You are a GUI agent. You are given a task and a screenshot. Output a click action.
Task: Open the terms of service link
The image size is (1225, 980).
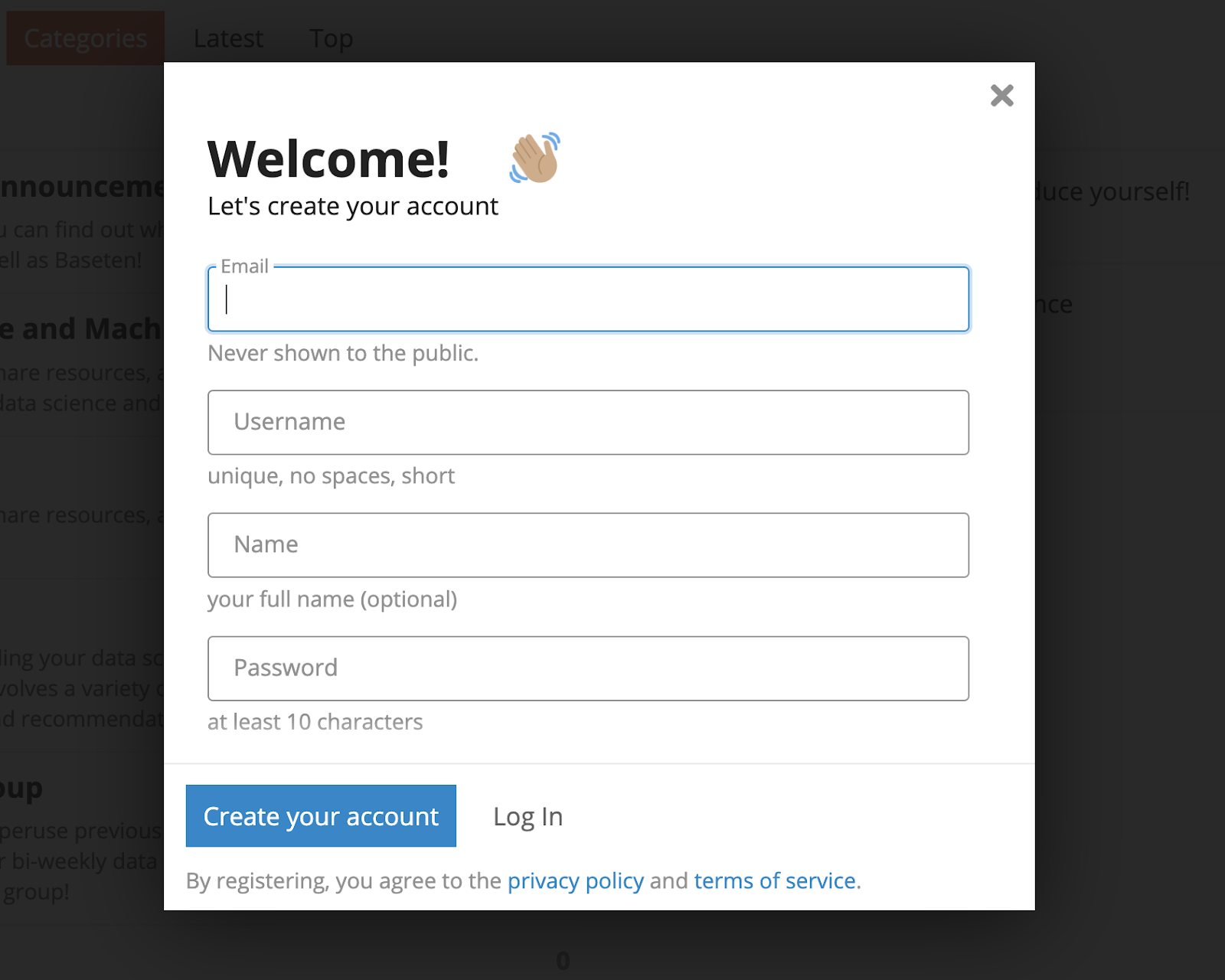[x=774, y=881]
